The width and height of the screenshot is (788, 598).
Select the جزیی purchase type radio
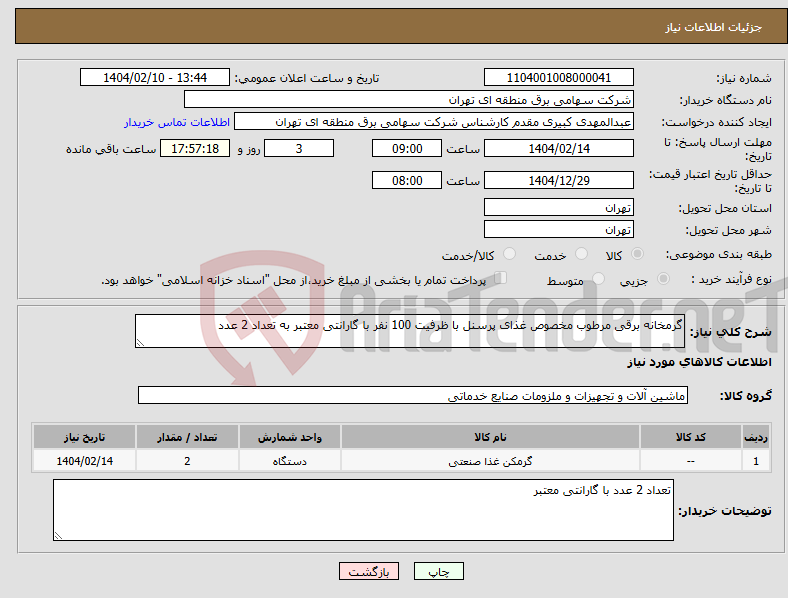tap(663, 278)
